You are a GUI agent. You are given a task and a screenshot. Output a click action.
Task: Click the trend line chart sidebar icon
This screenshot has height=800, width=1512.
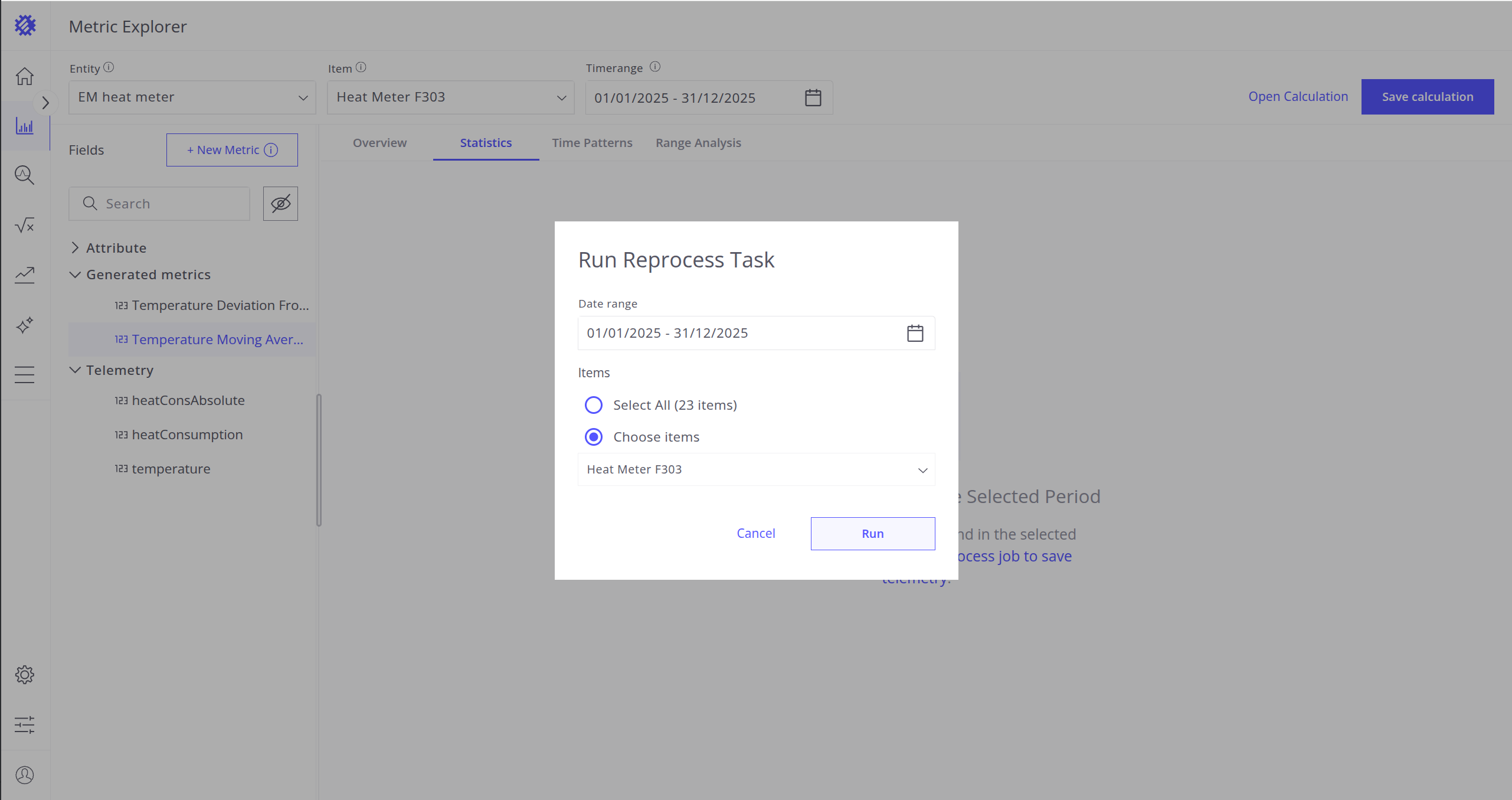point(24,275)
